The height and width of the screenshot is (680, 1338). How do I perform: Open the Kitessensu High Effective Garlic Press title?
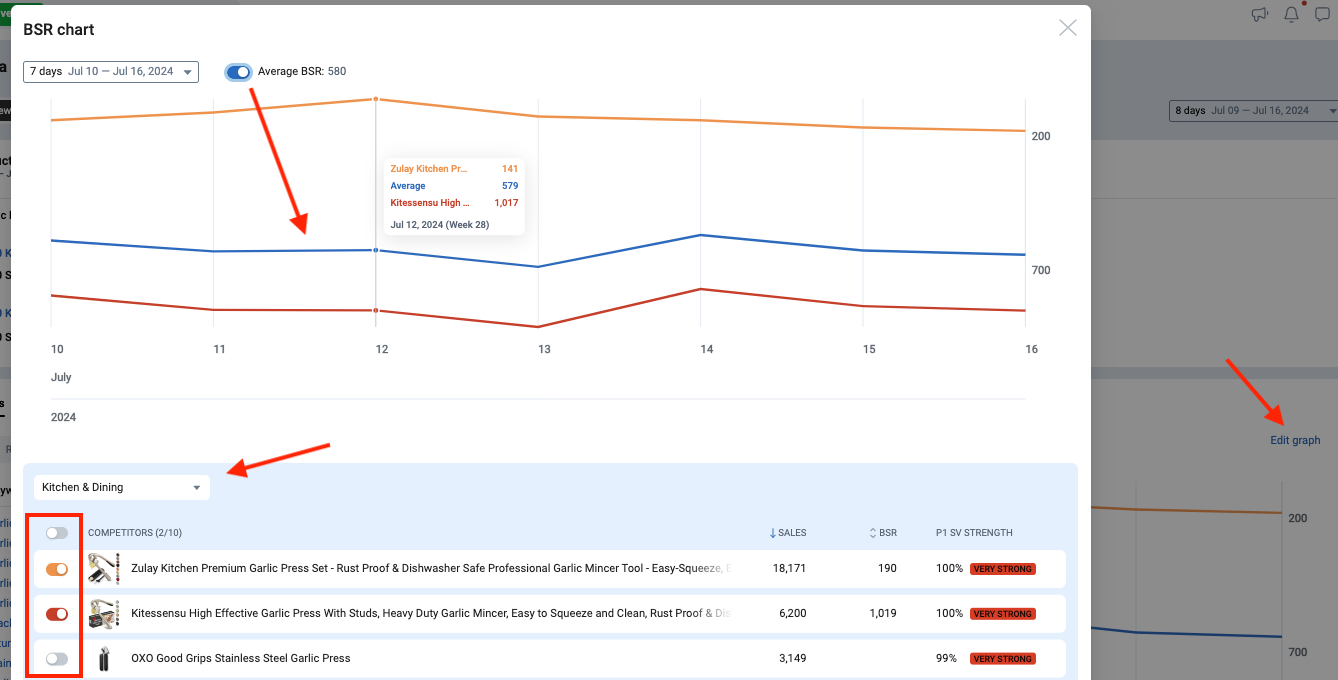pyautogui.click(x=431, y=613)
